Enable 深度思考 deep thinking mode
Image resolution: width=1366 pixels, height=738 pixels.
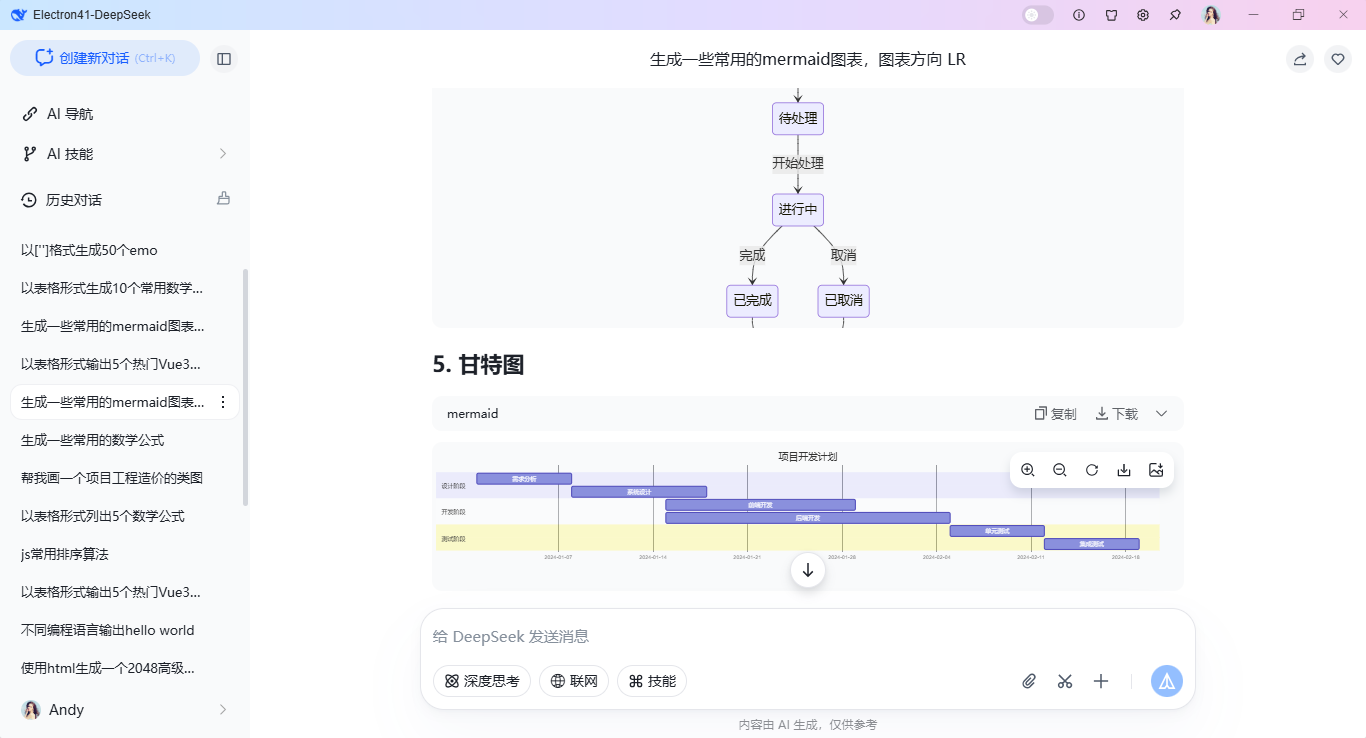(x=481, y=681)
